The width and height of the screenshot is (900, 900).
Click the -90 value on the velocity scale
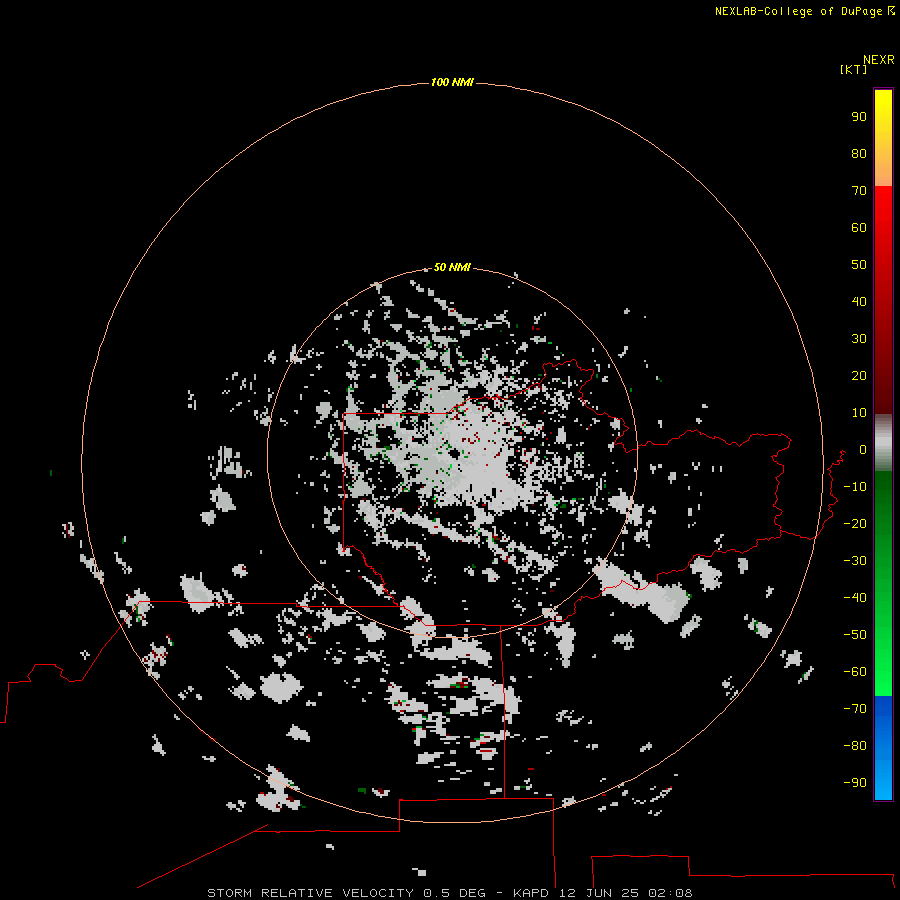[855, 783]
